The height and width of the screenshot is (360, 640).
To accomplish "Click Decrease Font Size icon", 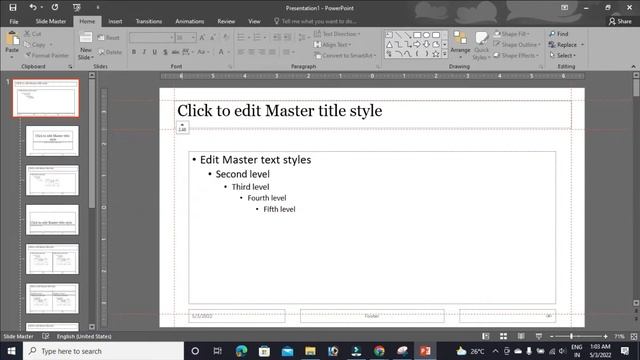I will coord(213,38).
